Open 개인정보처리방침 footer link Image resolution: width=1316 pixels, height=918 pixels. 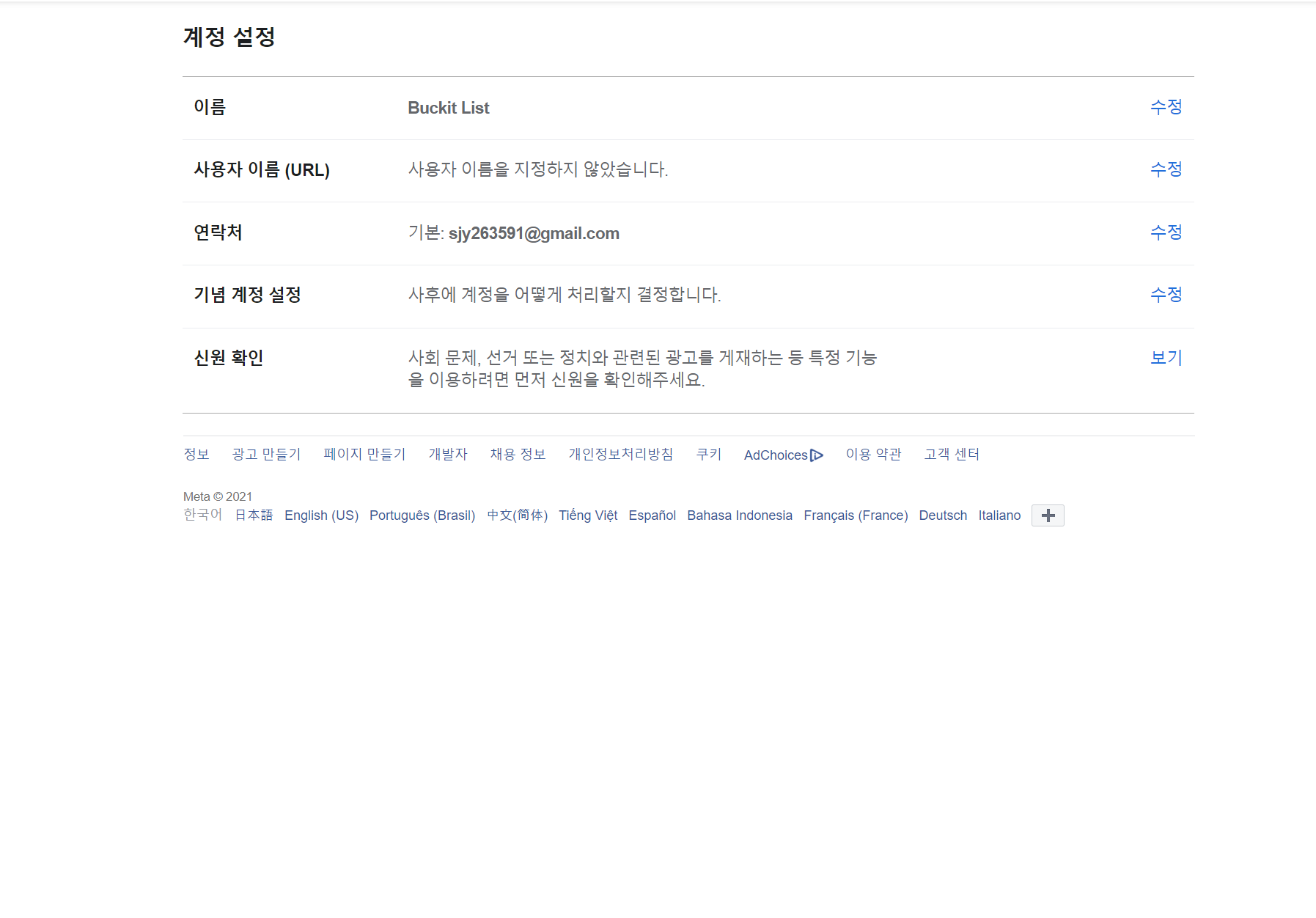tap(620, 455)
